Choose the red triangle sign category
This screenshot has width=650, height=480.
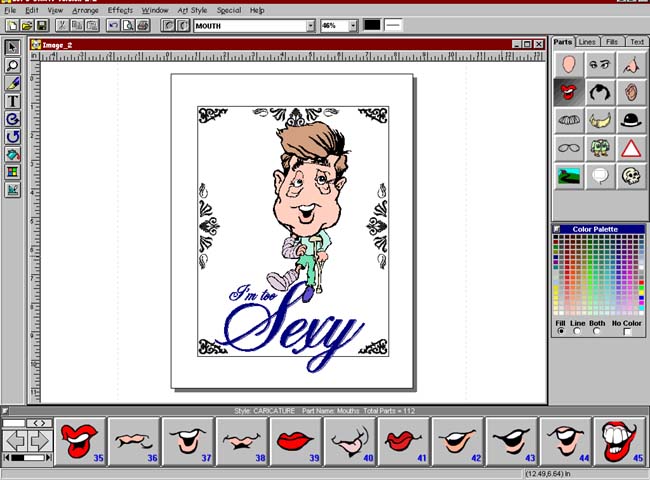631,148
